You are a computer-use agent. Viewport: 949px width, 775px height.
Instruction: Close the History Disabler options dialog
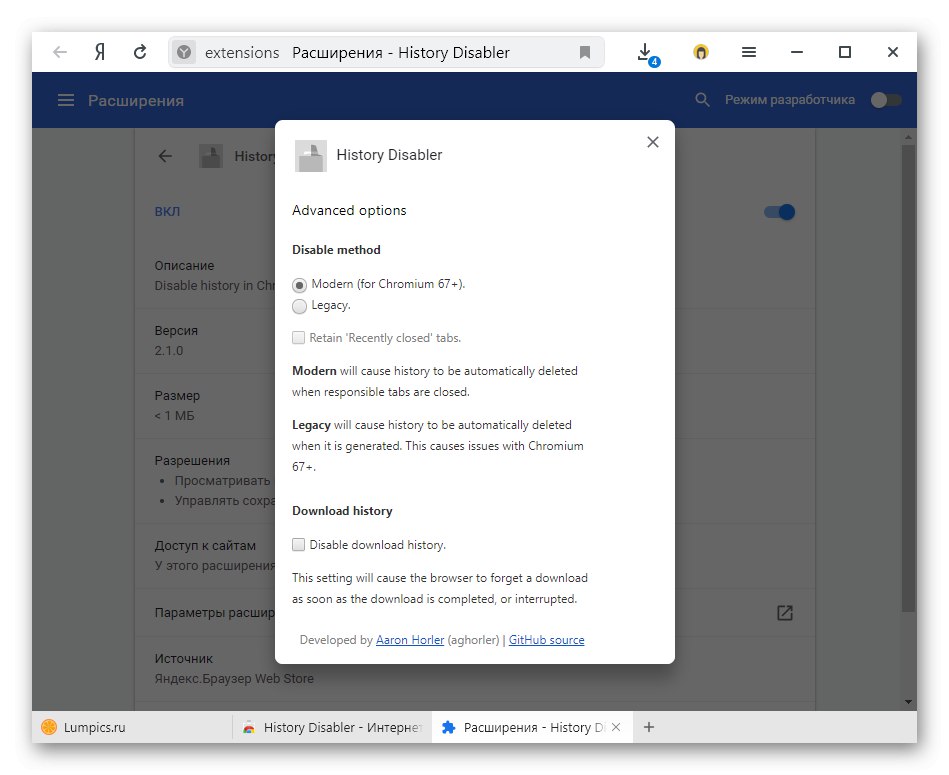pos(652,142)
